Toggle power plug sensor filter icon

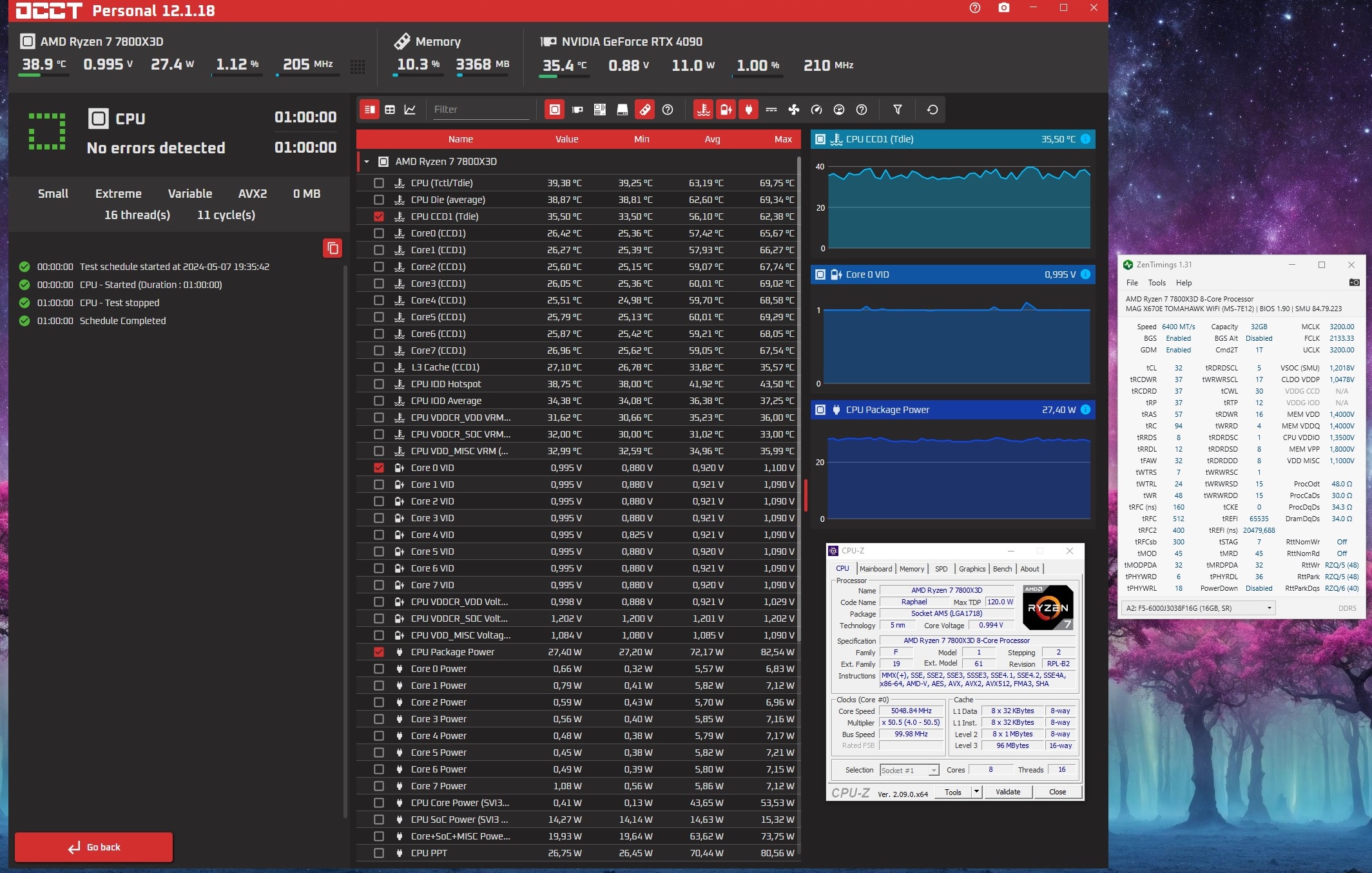[x=748, y=110]
